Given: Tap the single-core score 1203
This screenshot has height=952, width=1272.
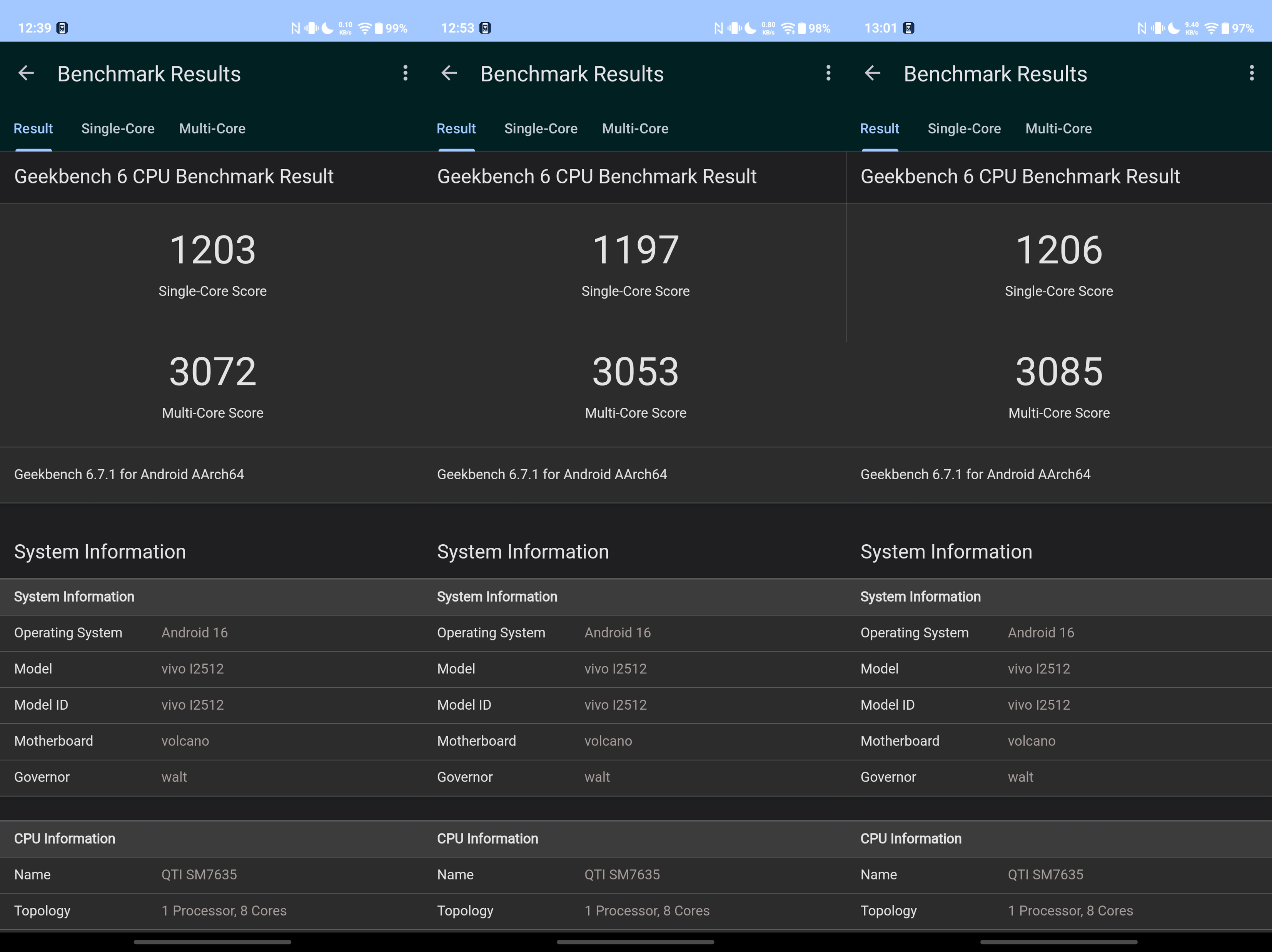Looking at the screenshot, I should click(213, 250).
